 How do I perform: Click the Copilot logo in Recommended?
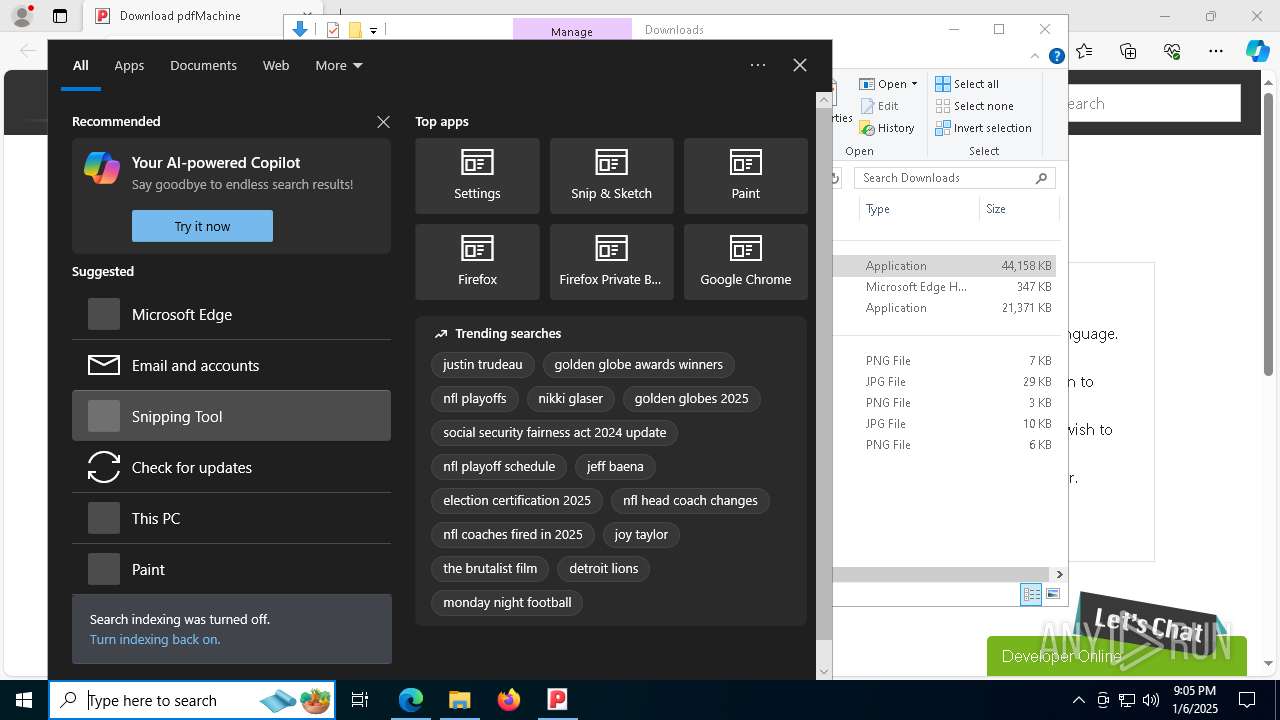click(102, 168)
